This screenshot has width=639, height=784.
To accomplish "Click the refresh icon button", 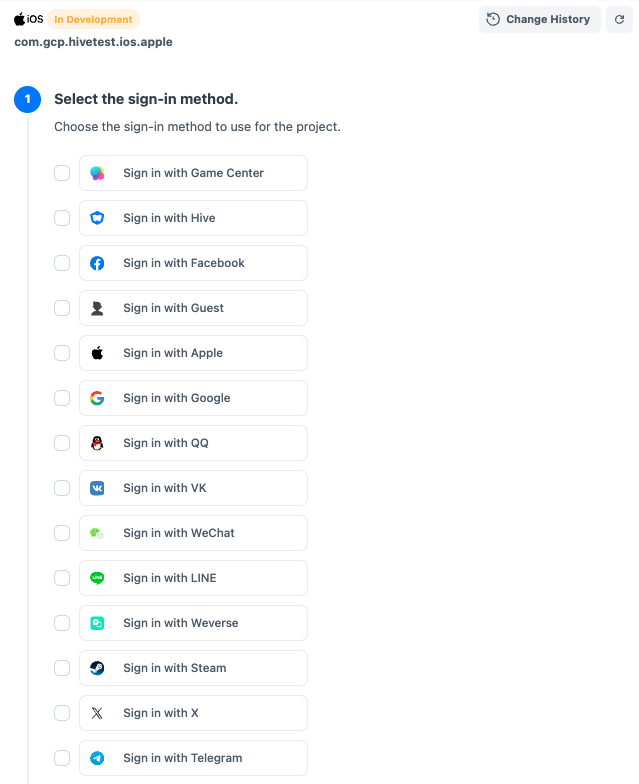I will [619, 19].
